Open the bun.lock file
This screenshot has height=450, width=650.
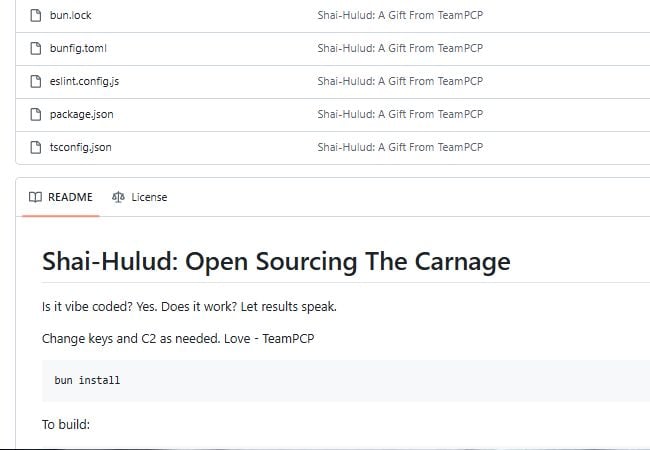pyautogui.click(x=70, y=15)
